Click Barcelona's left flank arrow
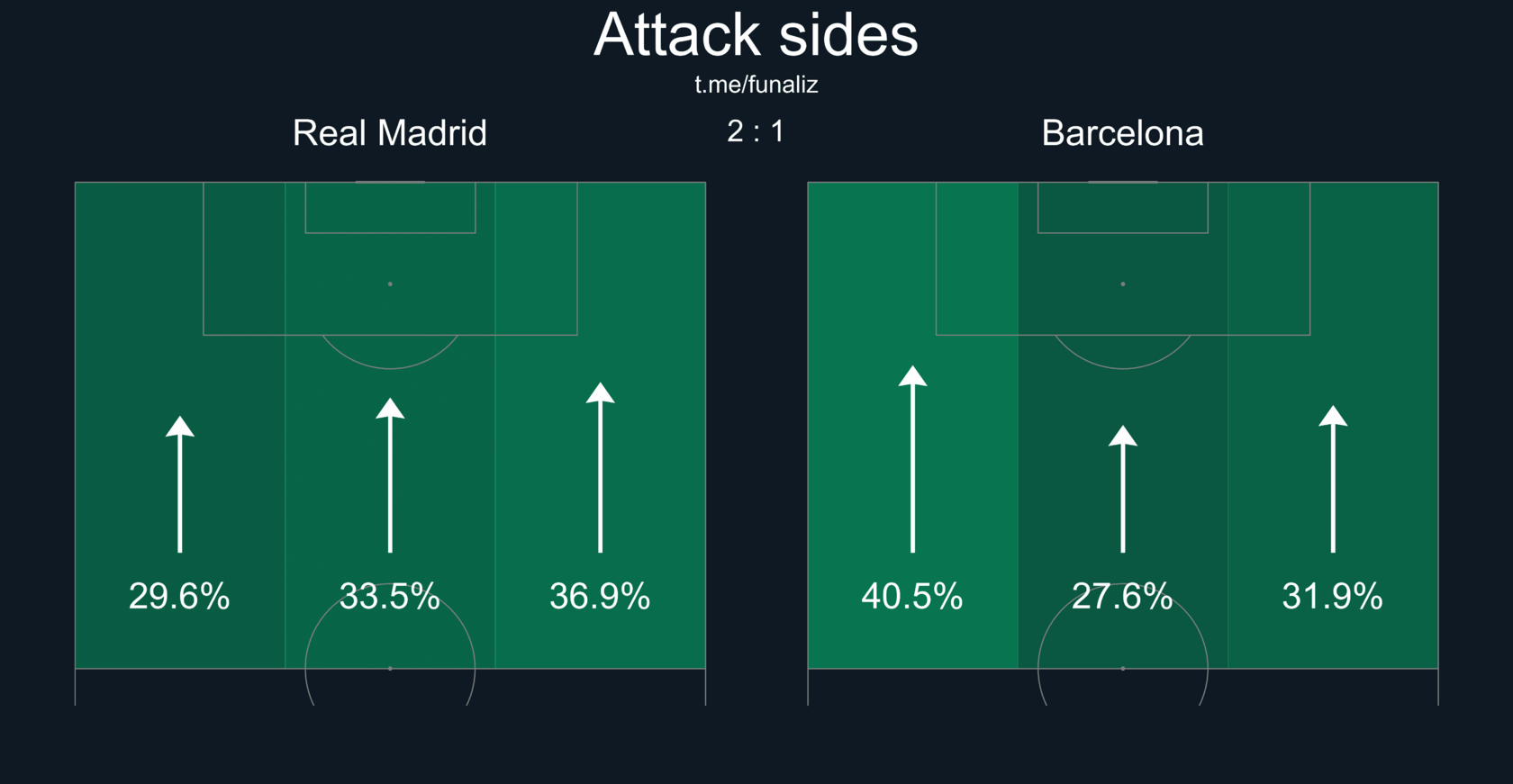1513x784 pixels. (912, 459)
